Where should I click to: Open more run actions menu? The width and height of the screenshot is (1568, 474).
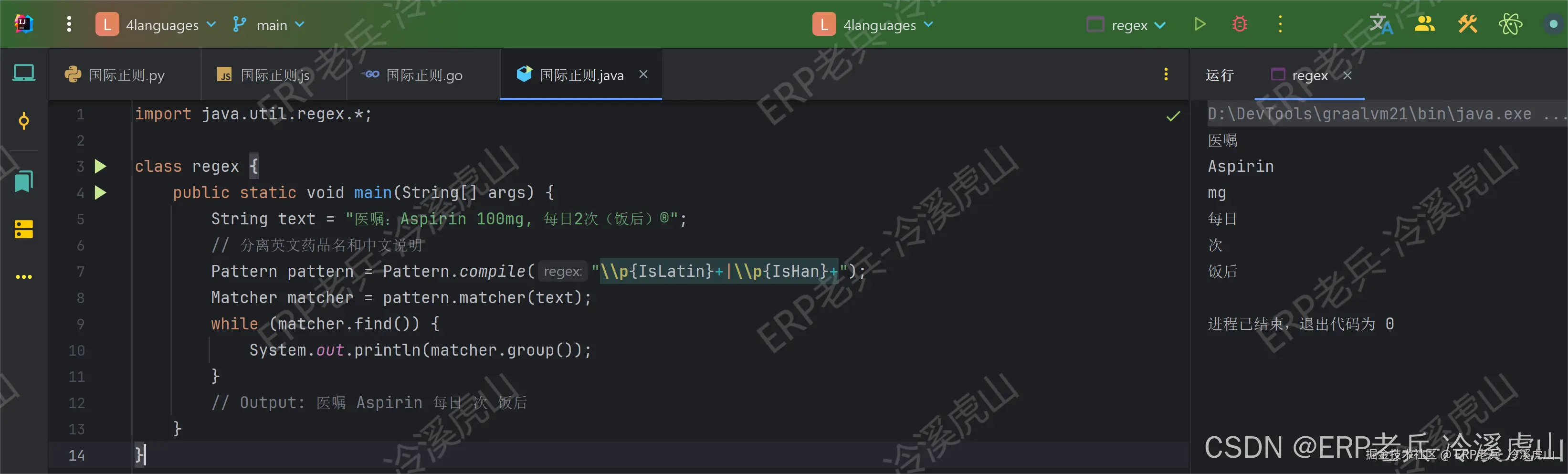(x=1280, y=24)
